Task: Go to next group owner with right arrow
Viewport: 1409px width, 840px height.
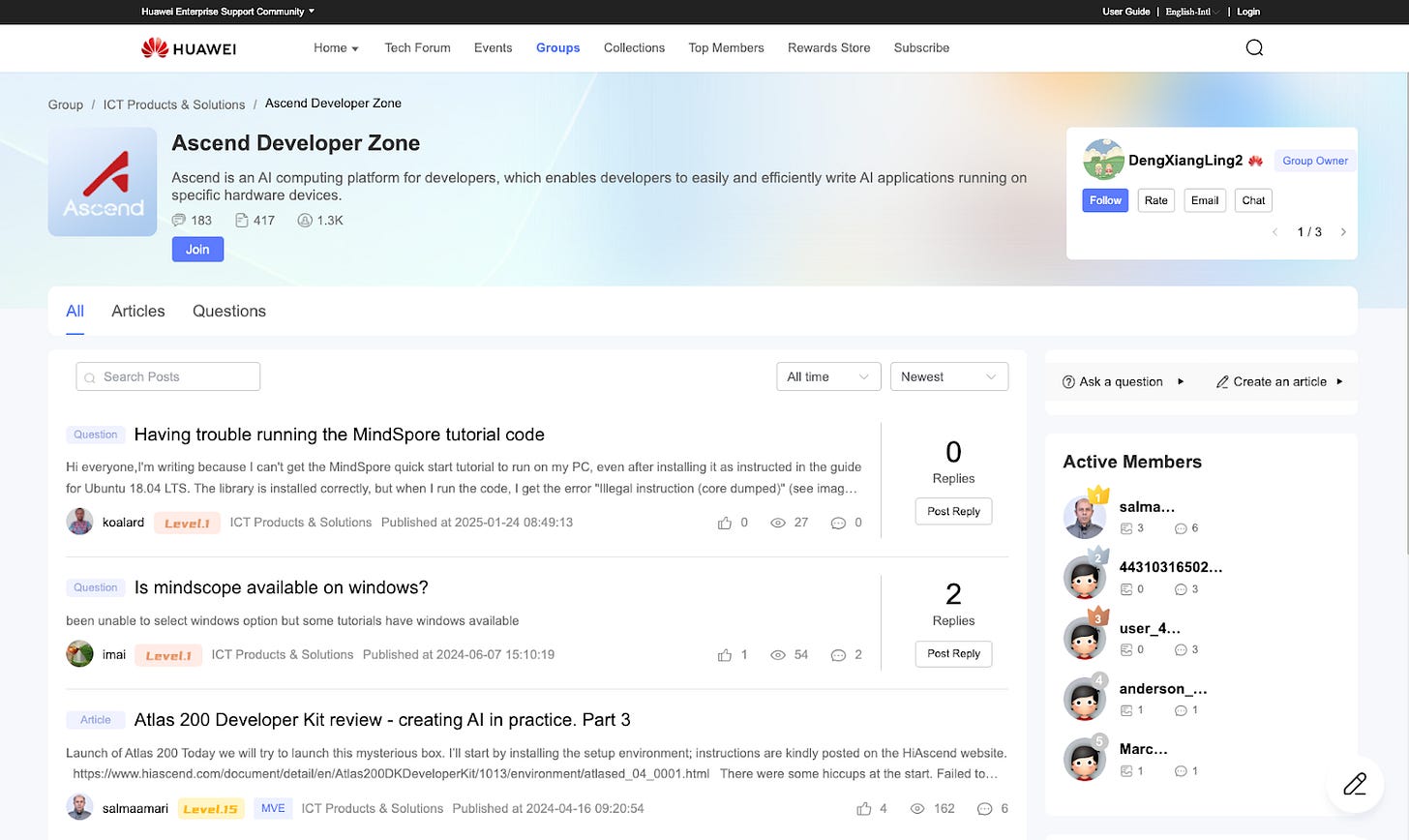Action: coord(1343,232)
